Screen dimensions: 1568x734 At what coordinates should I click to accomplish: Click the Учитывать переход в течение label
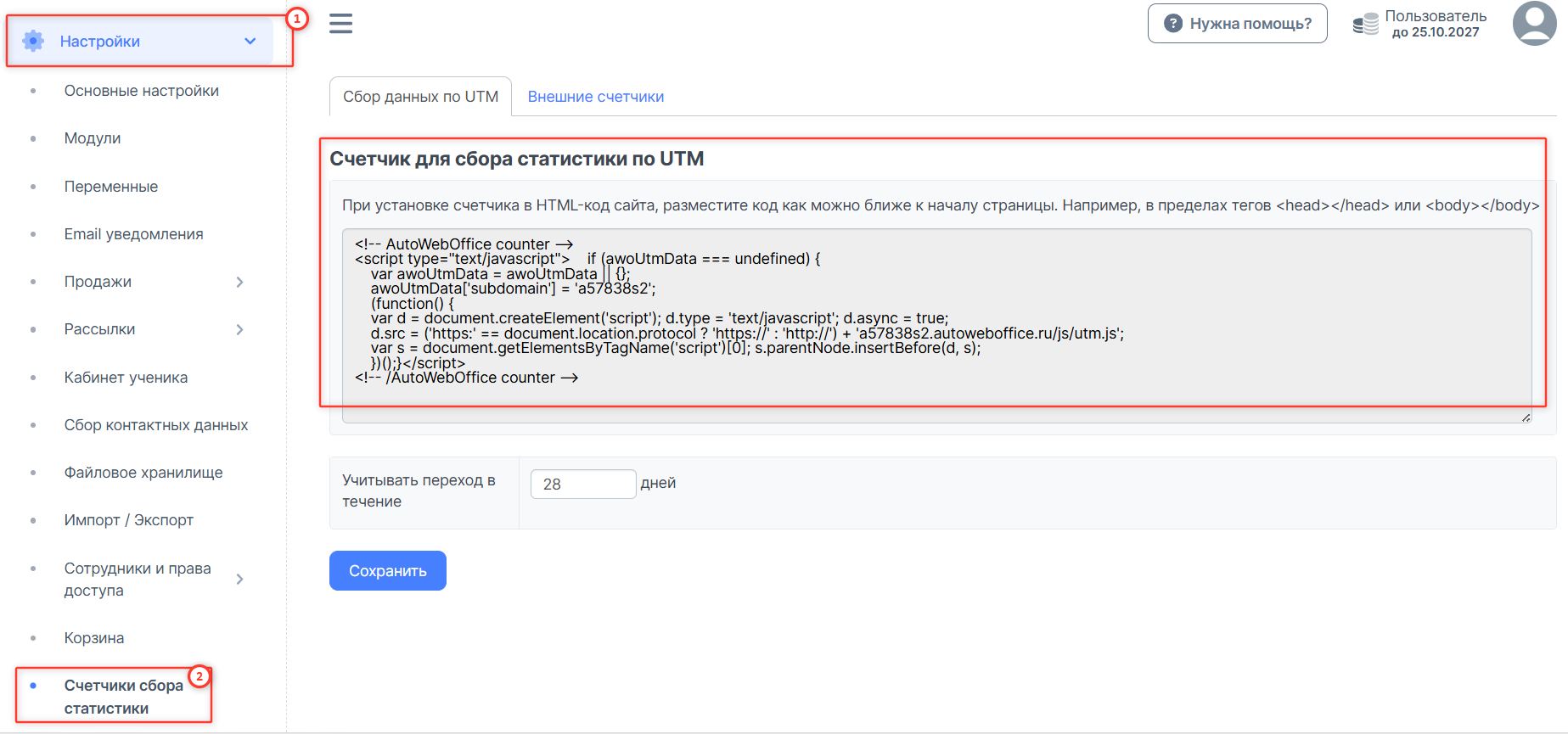[x=419, y=490]
